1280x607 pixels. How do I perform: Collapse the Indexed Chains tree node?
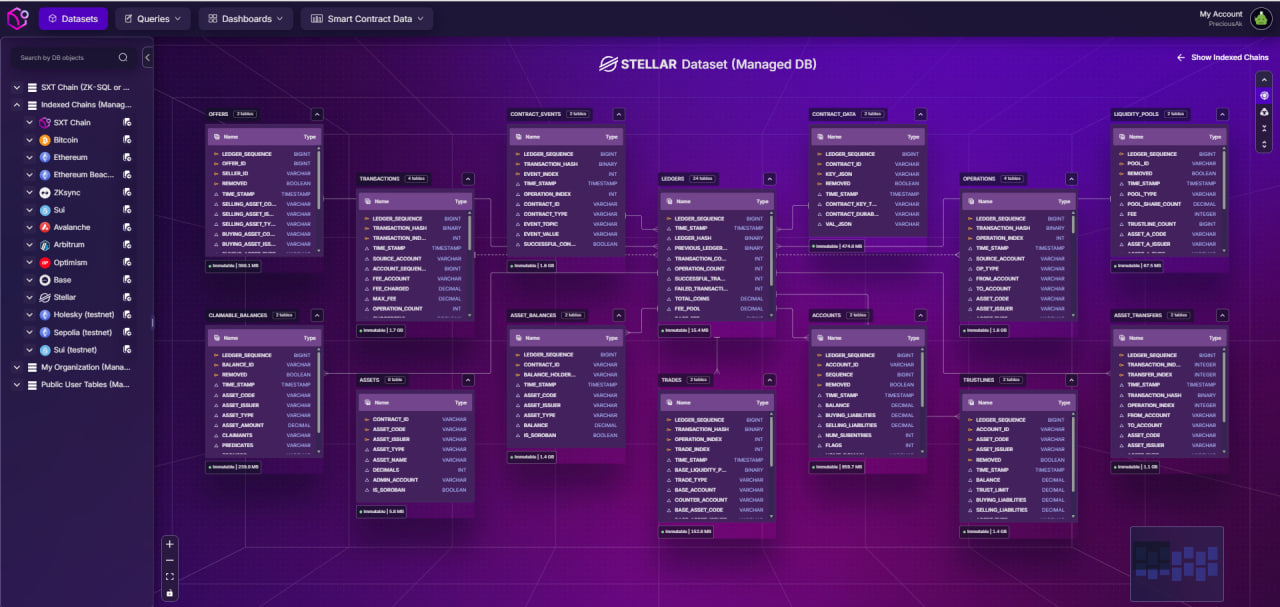[17, 105]
